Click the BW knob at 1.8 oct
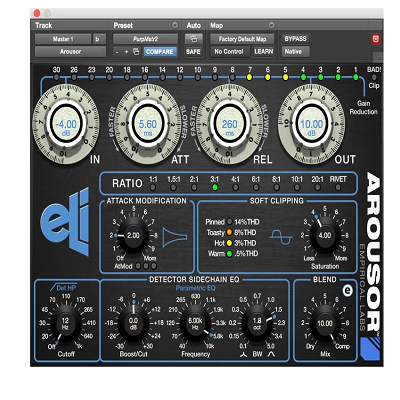Viewport: 400px width, 400px height. tap(257, 323)
